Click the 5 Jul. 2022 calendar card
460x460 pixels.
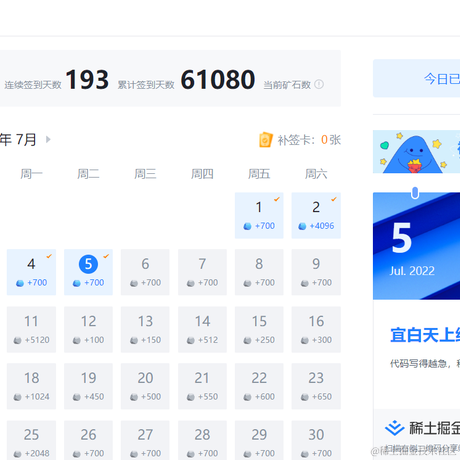[417, 246]
